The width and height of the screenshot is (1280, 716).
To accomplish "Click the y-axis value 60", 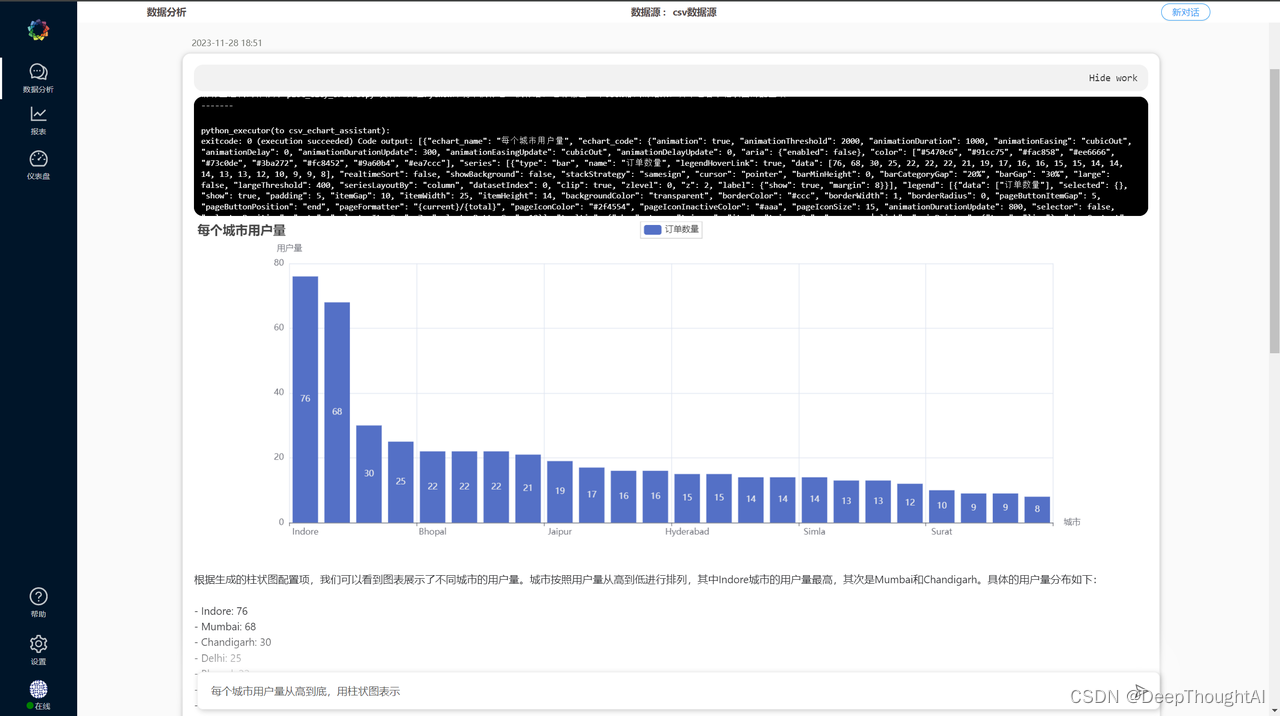I will click(278, 327).
